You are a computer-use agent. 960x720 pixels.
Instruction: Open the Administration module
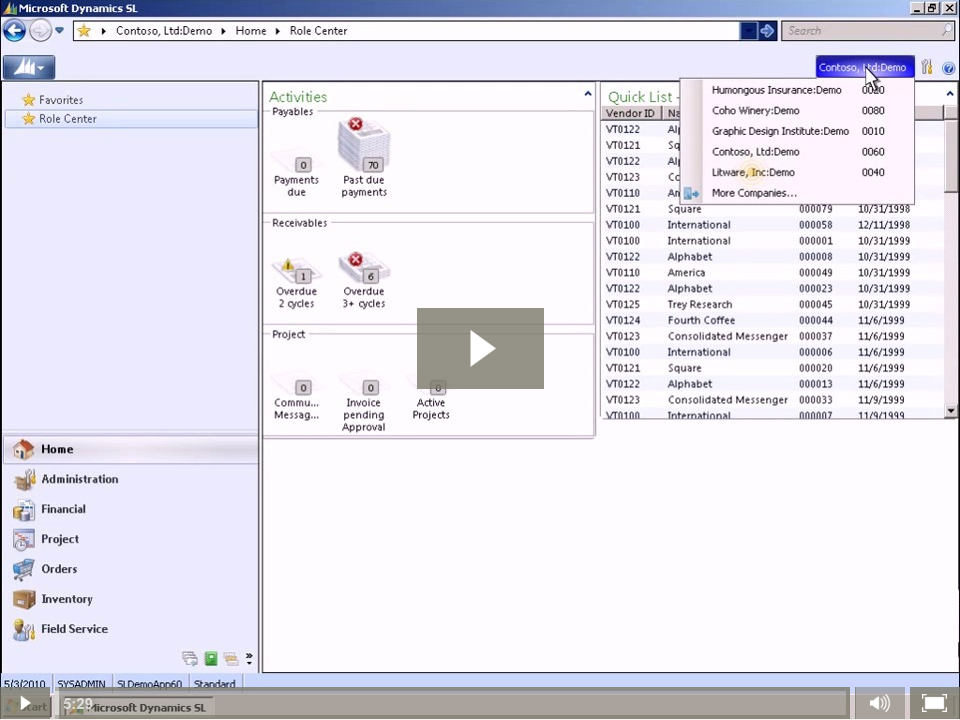[x=130, y=479]
